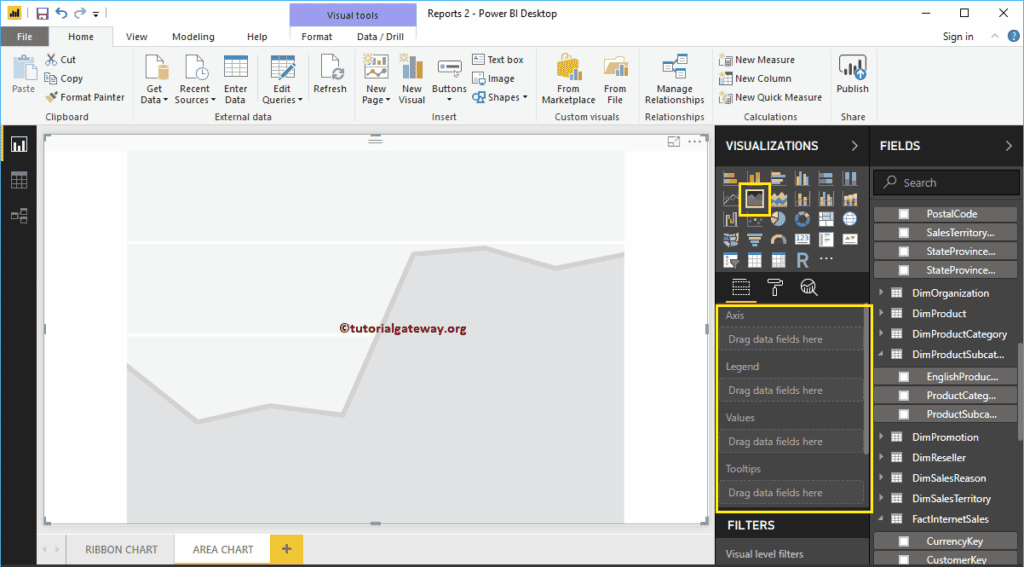This screenshot has width=1024, height=567.
Task: Select the Donut chart visual
Action: pos(802,219)
